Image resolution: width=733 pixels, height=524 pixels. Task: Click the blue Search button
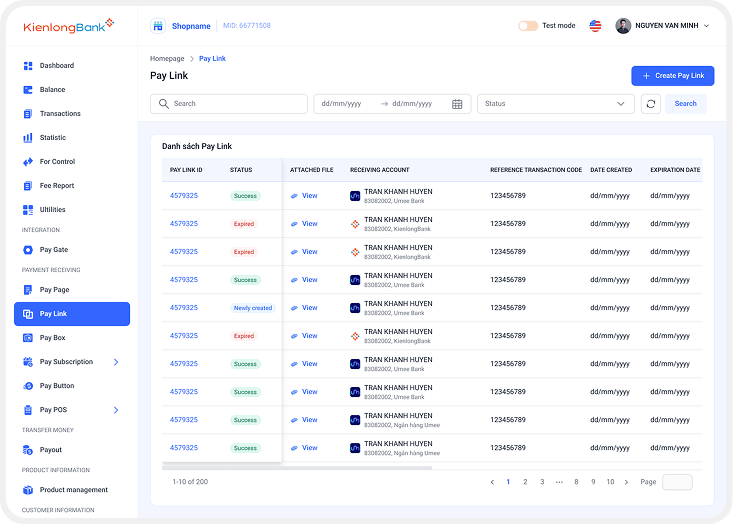(x=685, y=104)
